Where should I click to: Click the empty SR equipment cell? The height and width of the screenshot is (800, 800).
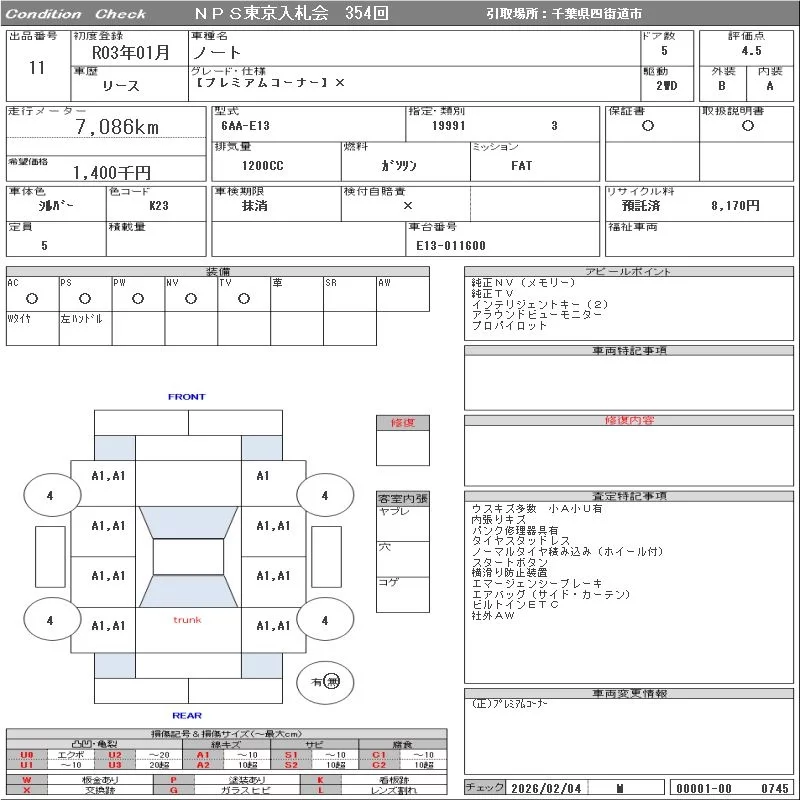[x=350, y=294]
